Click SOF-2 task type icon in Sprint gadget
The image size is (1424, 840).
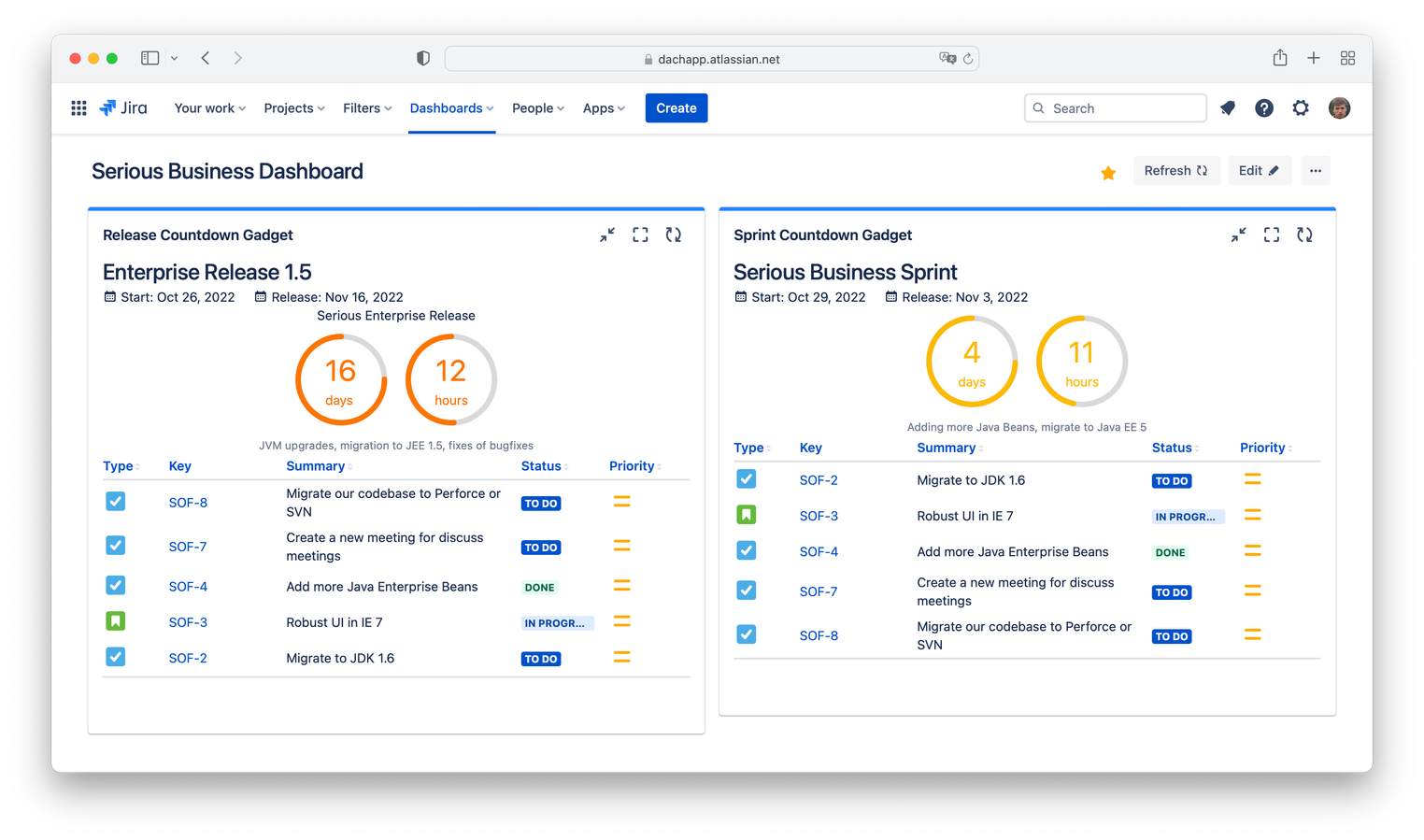[747, 479]
